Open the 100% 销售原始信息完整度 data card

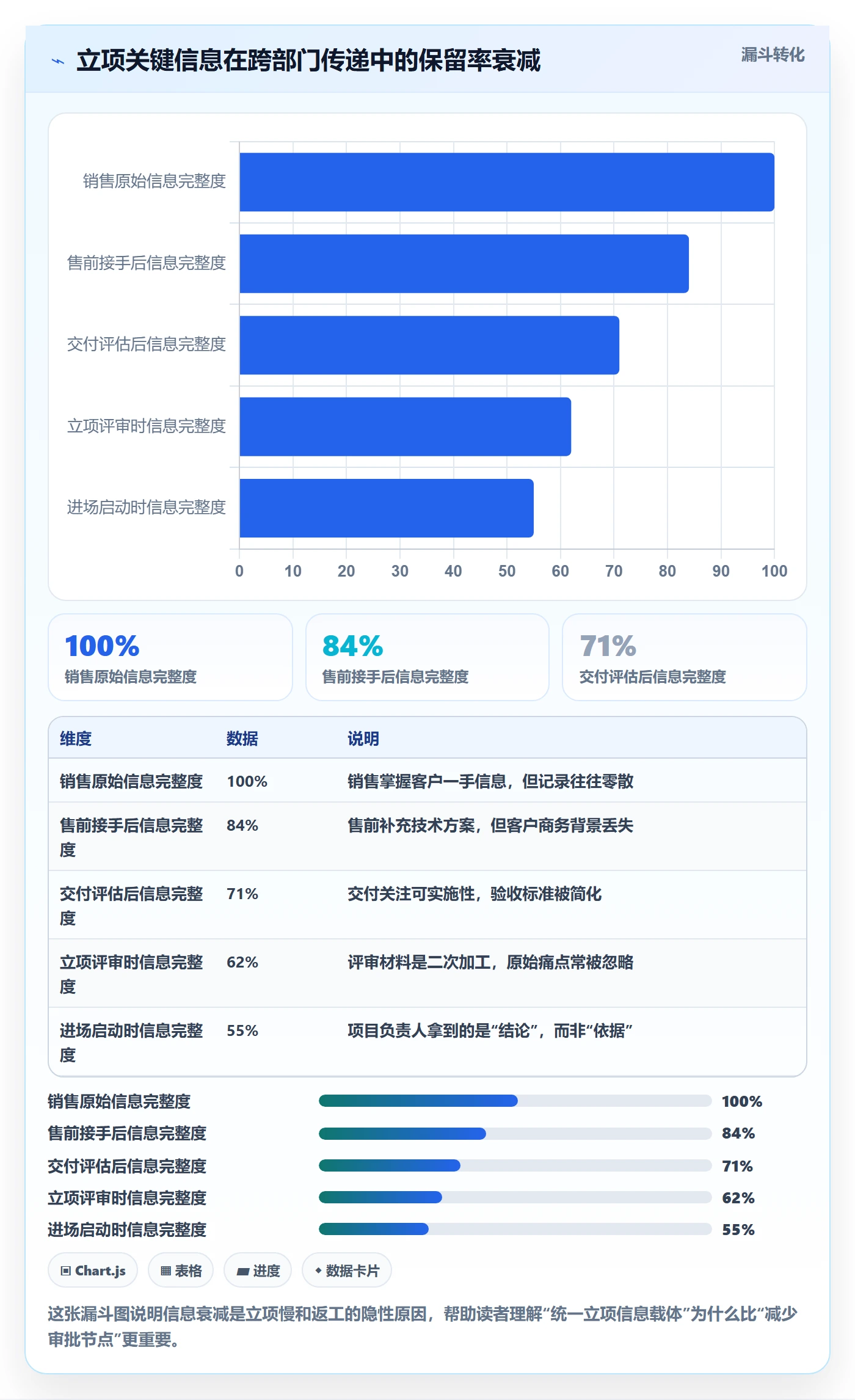coord(170,657)
